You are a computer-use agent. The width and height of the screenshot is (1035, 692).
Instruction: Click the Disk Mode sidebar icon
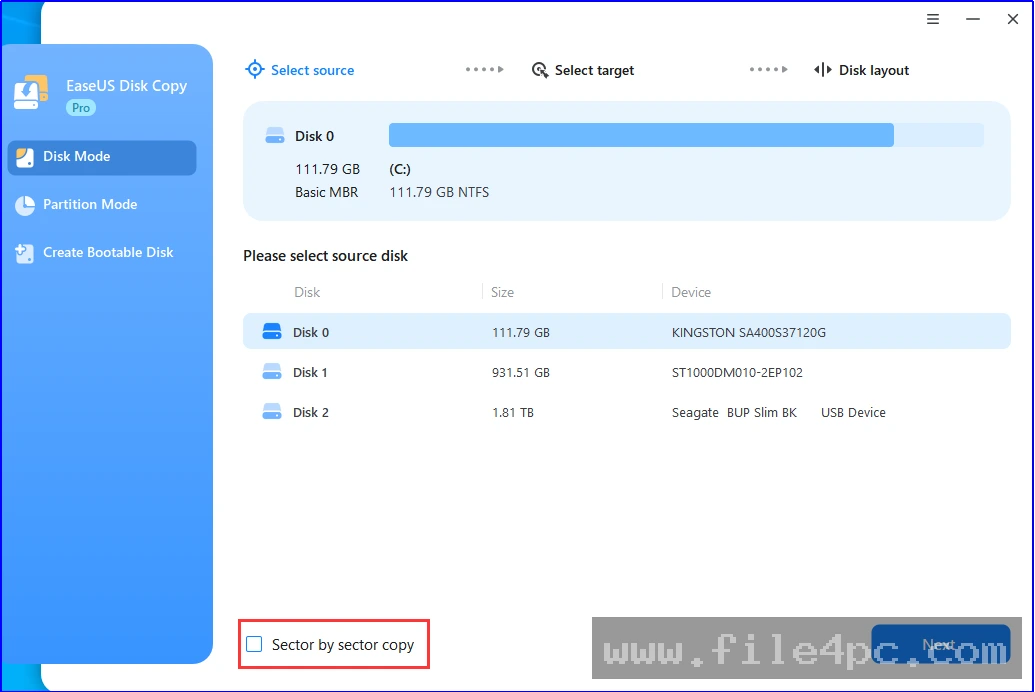point(25,157)
